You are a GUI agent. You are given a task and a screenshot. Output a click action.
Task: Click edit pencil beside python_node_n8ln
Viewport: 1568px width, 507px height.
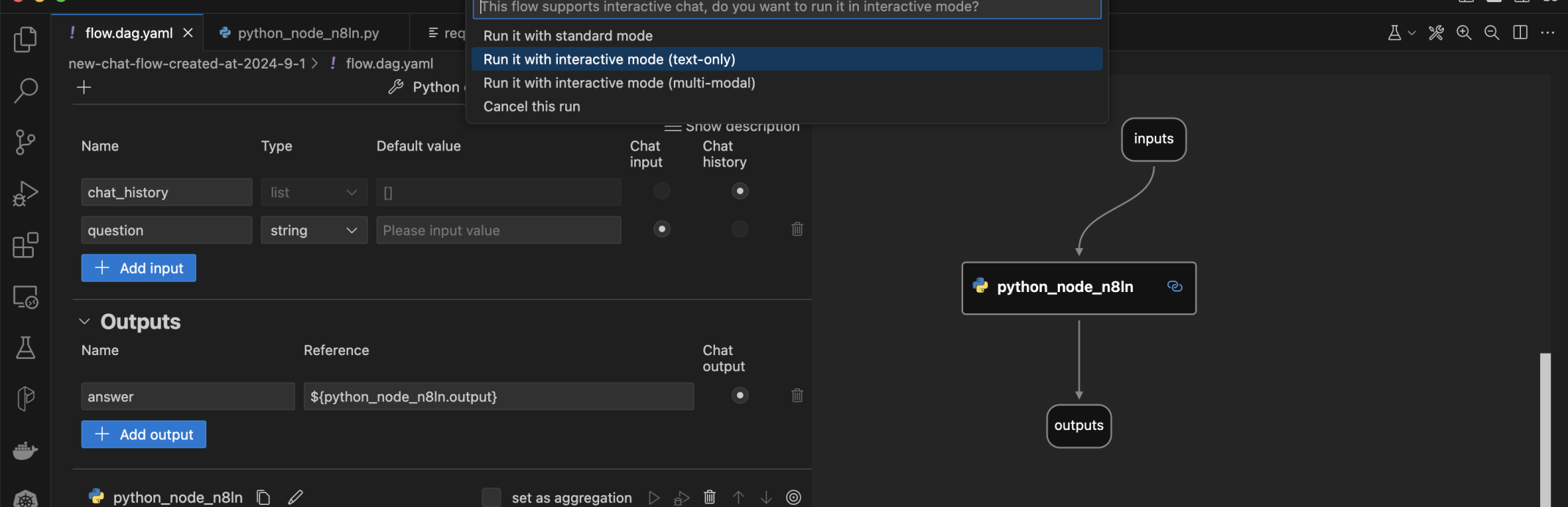[x=295, y=497]
